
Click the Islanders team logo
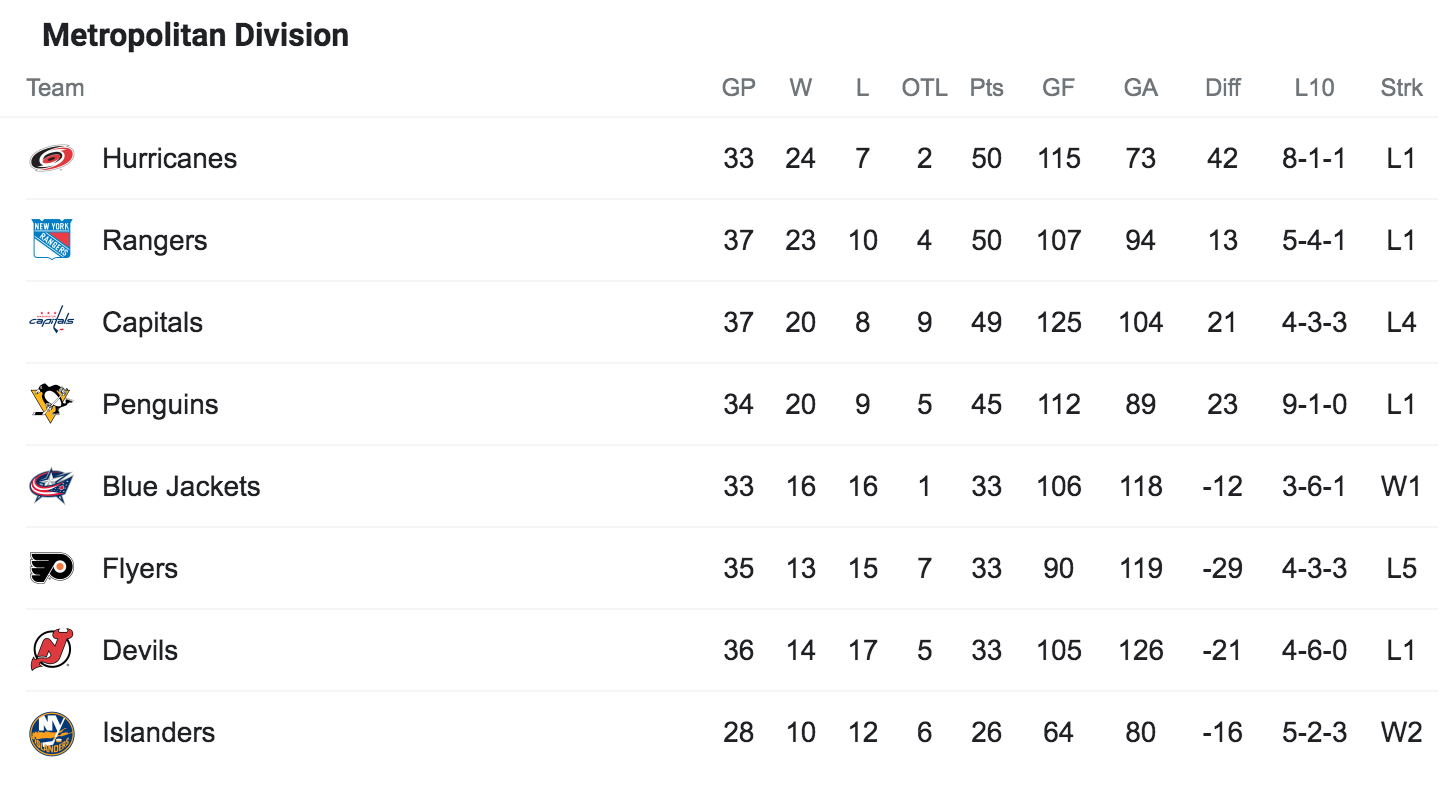point(51,732)
